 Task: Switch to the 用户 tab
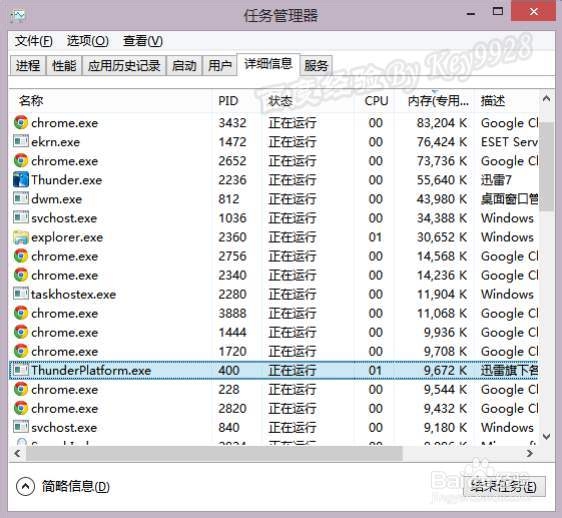pos(220,66)
